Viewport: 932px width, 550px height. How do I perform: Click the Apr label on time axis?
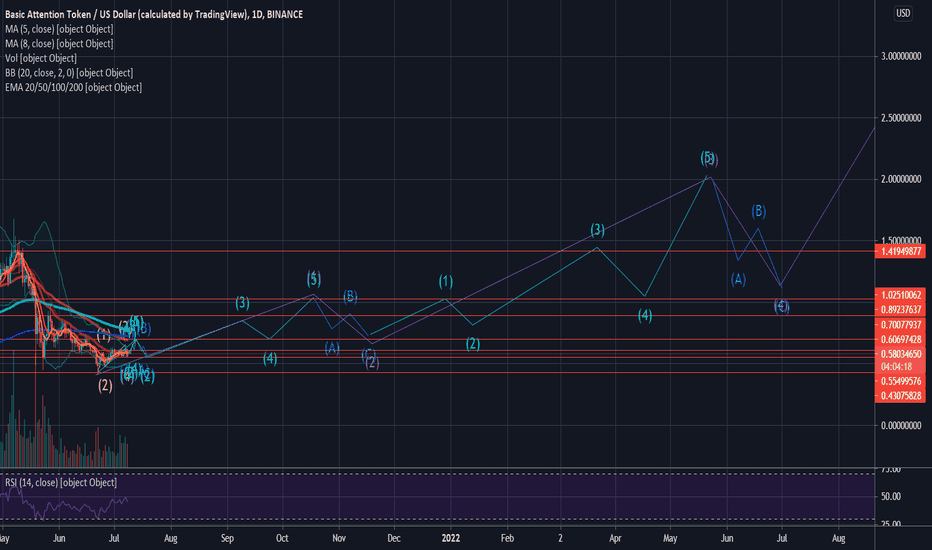[615, 538]
